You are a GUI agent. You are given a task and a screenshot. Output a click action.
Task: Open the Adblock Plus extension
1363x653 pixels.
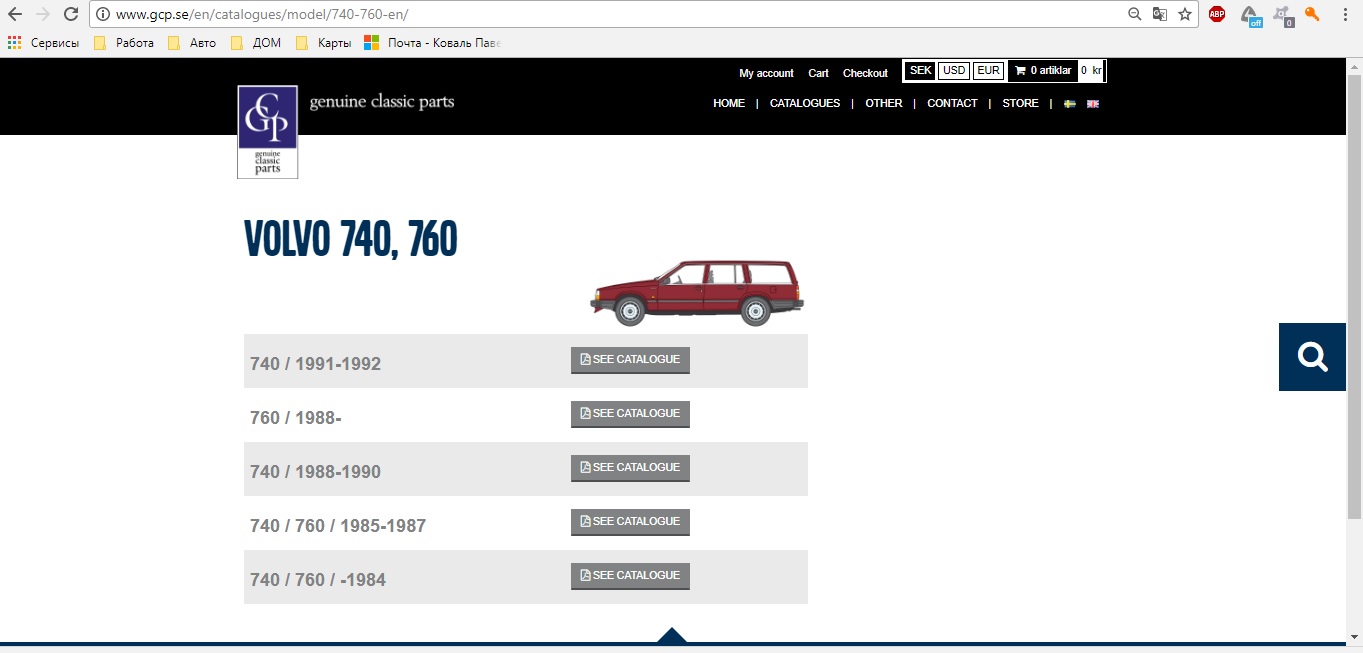1217,14
